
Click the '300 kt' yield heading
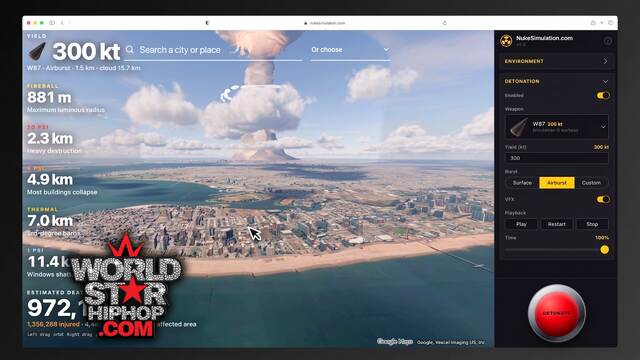point(86,51)
